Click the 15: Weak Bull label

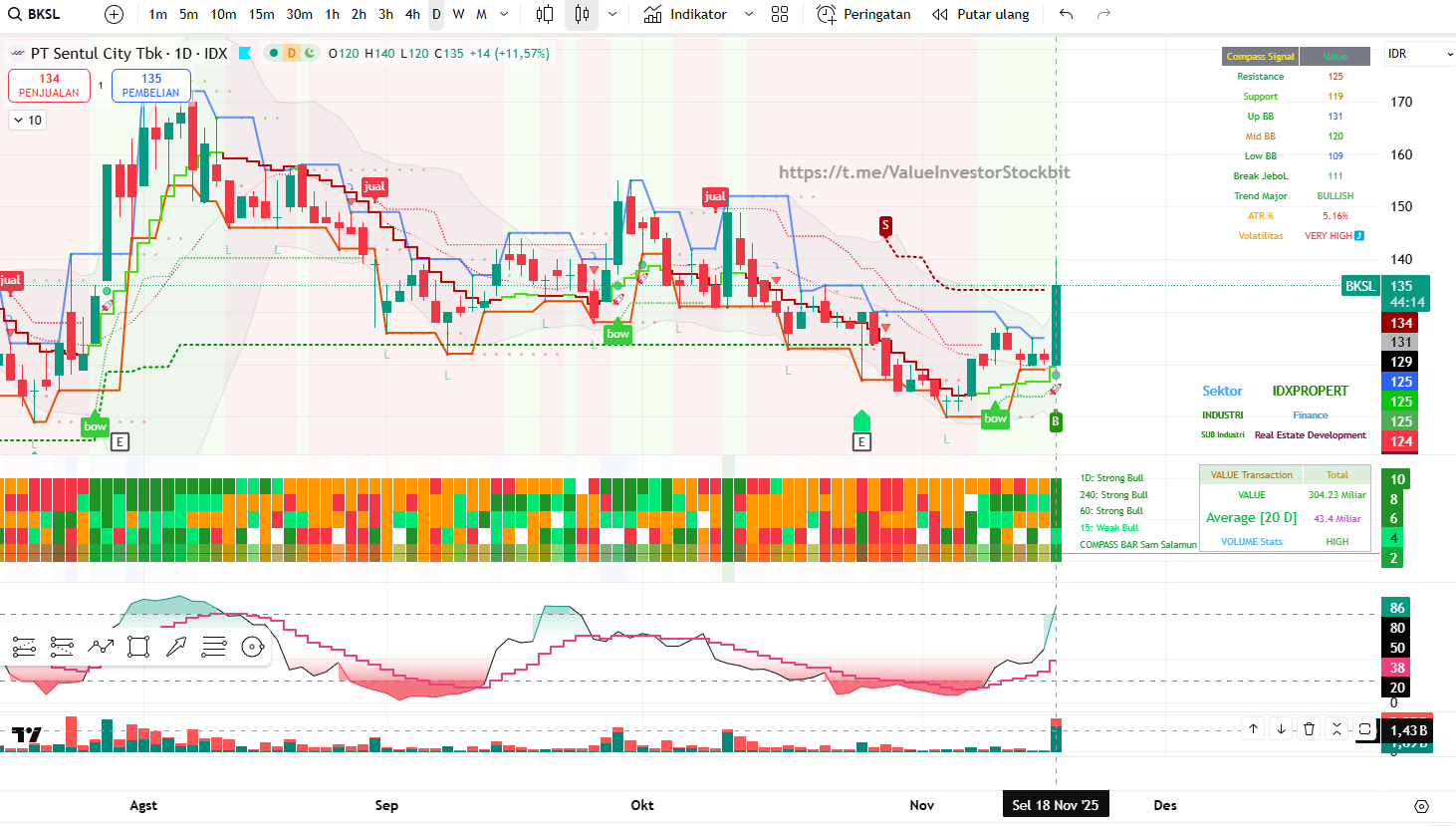[x=1108, y=528]
